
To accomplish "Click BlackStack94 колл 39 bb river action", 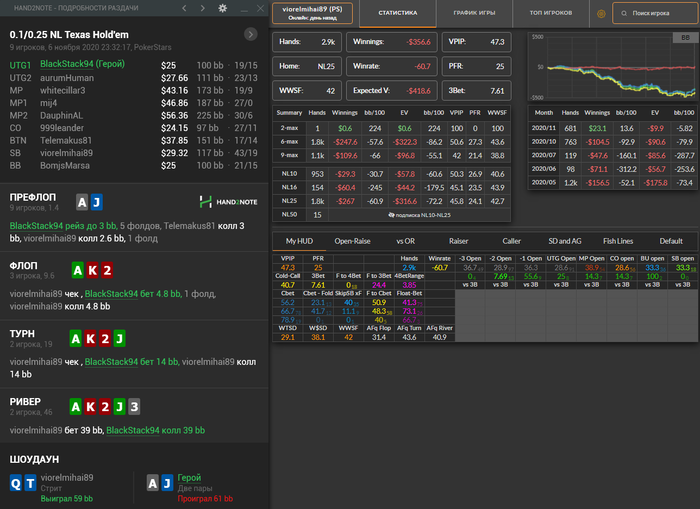I will click(x=155, y=430).
